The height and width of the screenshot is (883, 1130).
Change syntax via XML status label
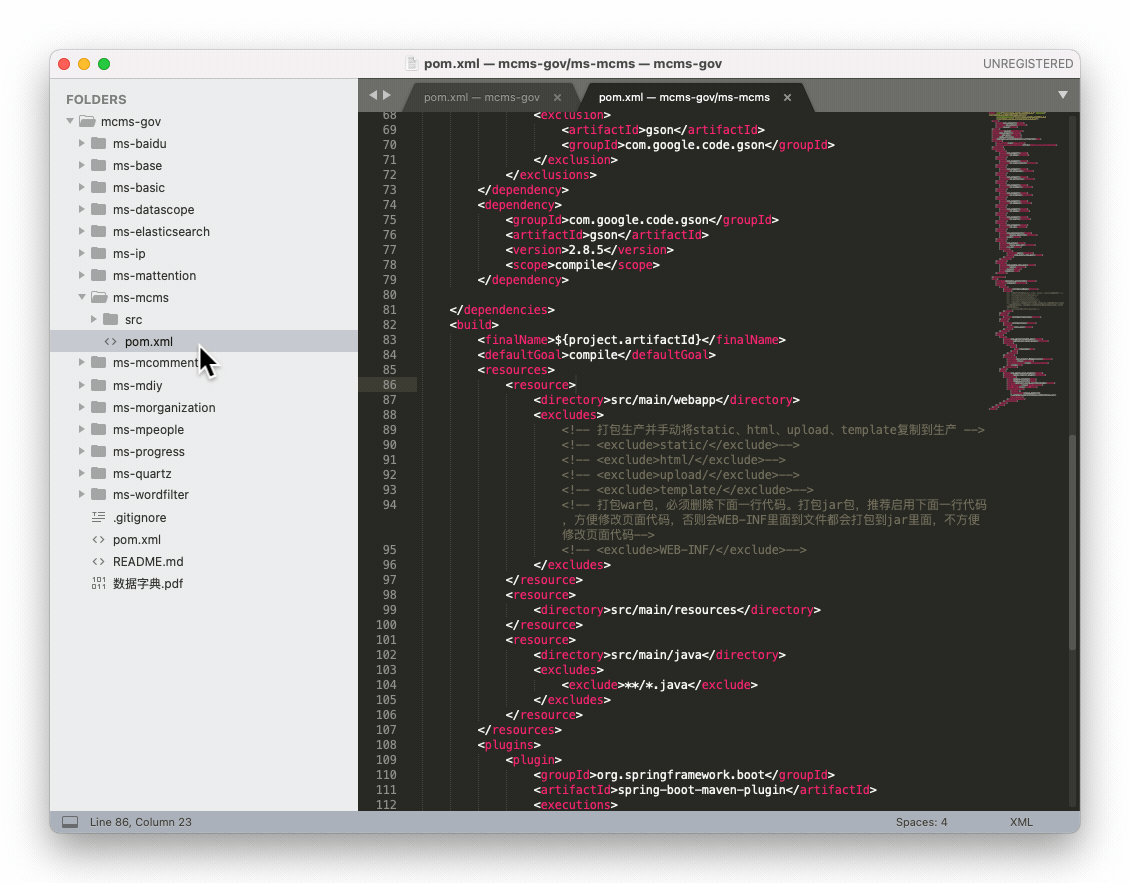pos(1021,822)
